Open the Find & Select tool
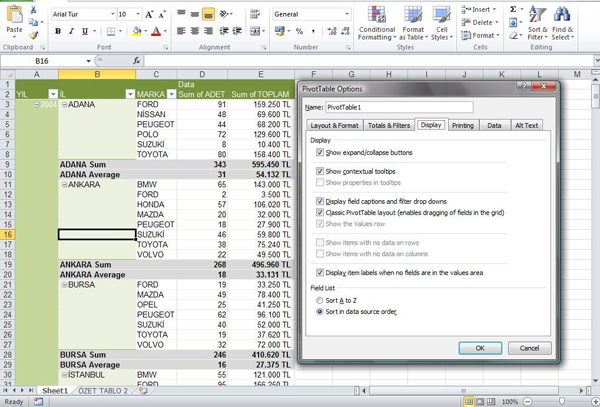Screen dimensions: 600x407 tap(562, 22)
